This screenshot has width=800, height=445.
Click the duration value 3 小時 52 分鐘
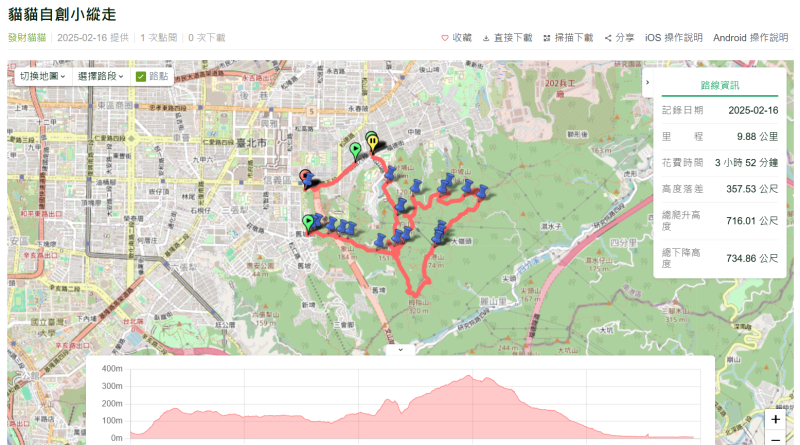point(746,162)
